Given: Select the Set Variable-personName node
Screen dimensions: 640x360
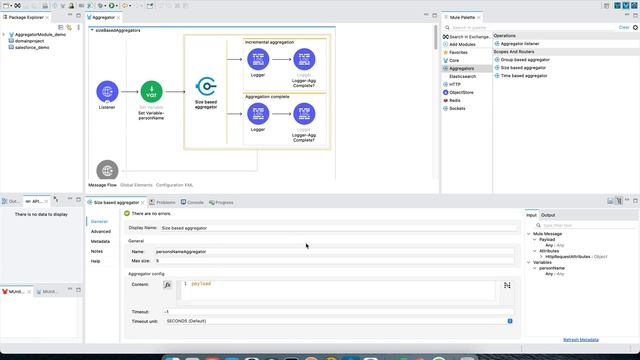Looking at the screenshot, I should coord(151,91).
